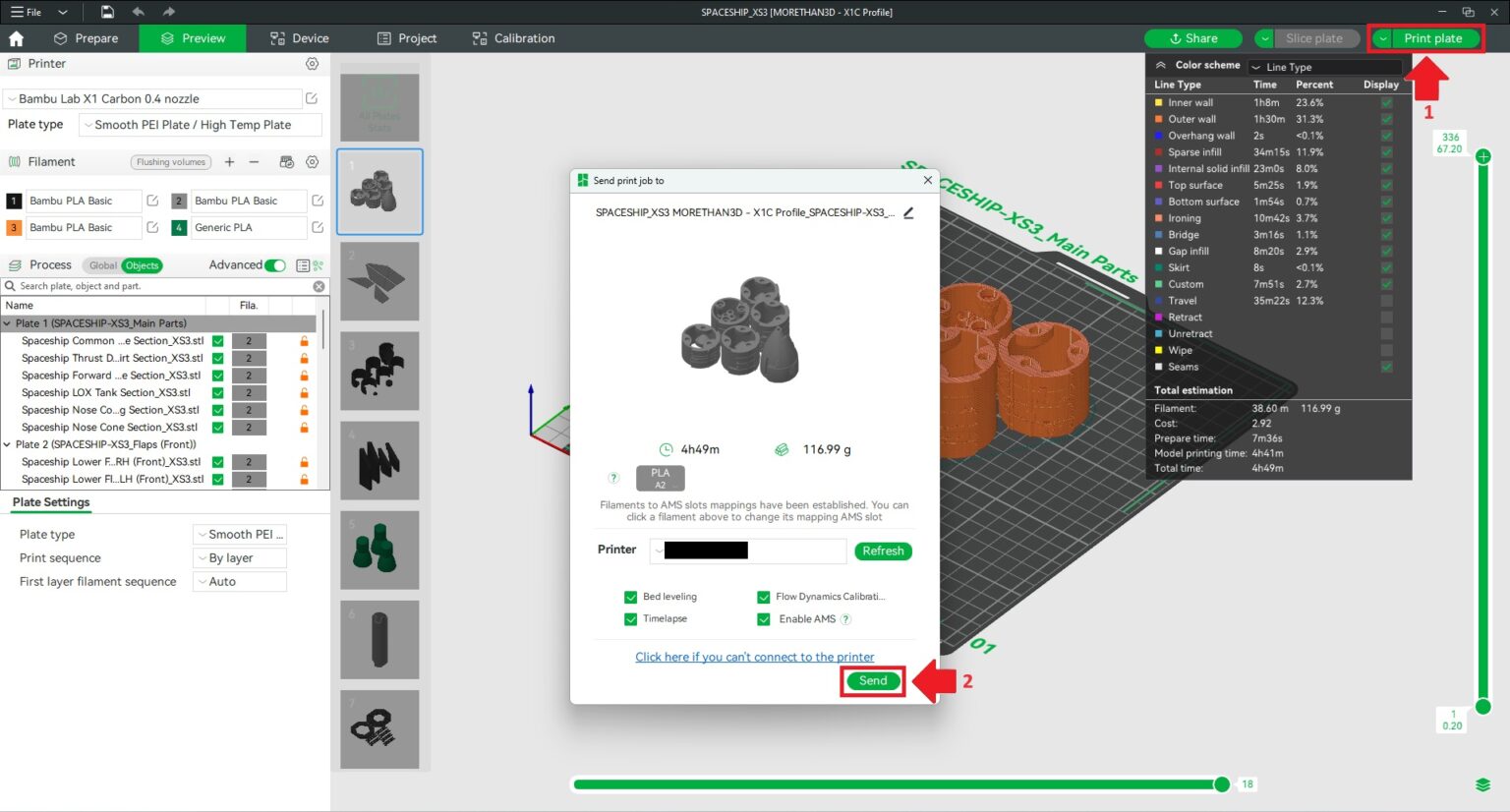Viewport: 1510px width, 812px height.
Task: Open the Filament settings gear icon
Action: point(312,161)
